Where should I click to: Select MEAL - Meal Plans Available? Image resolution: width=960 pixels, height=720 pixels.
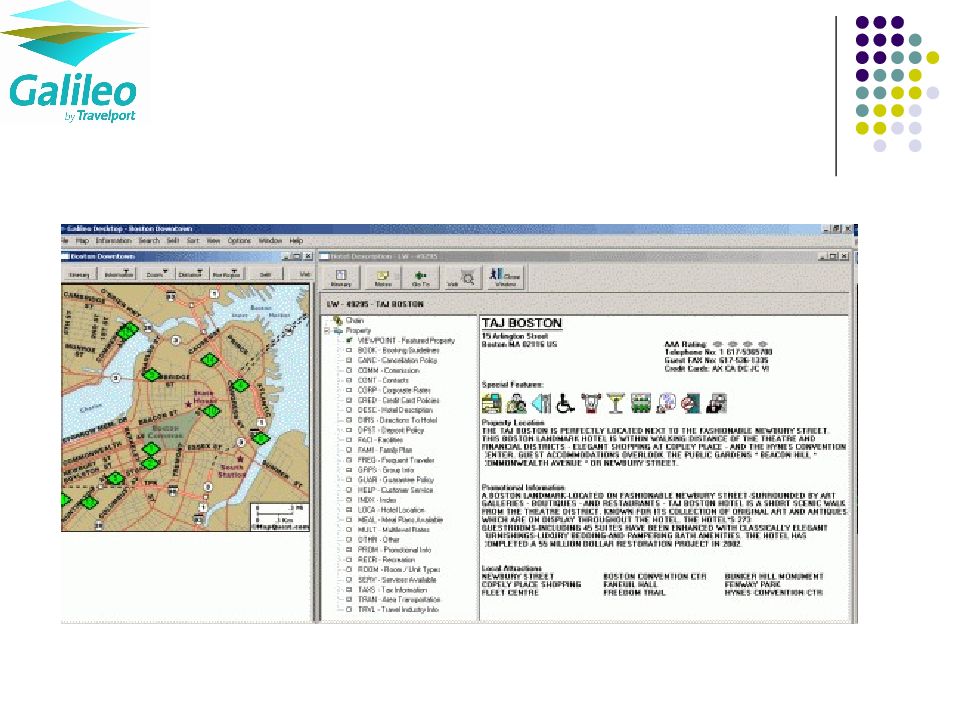[x=400, y=519]
